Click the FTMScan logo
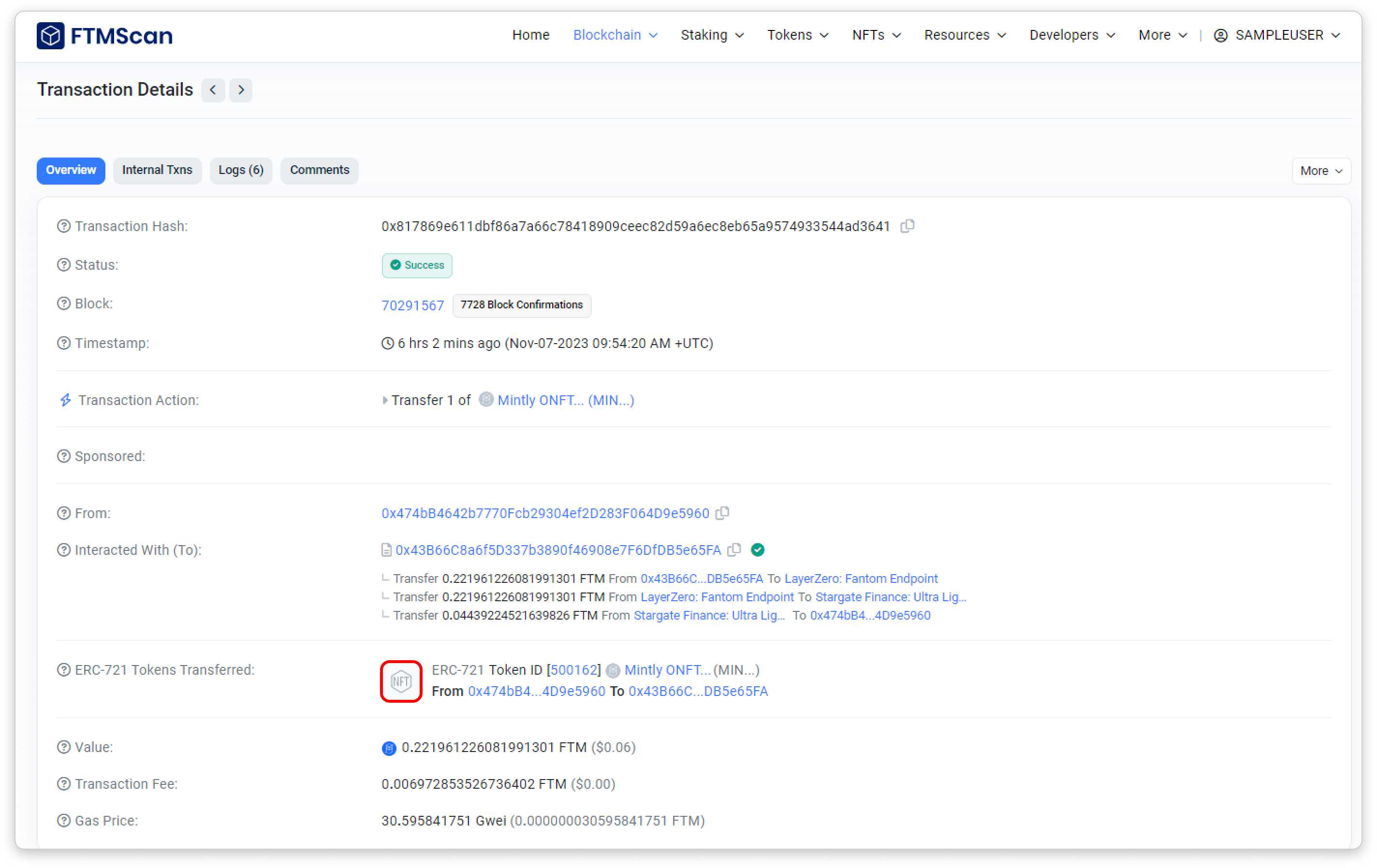Screen dimensions: 1377x868 coord(104,35)
